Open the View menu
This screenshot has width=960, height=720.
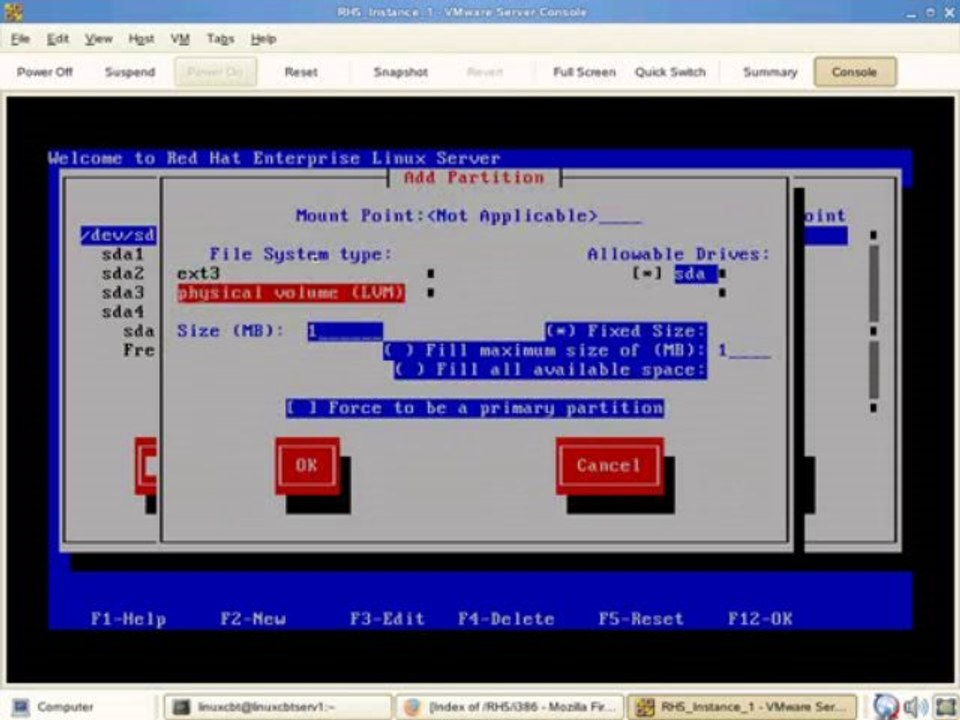tap(99, 39)
